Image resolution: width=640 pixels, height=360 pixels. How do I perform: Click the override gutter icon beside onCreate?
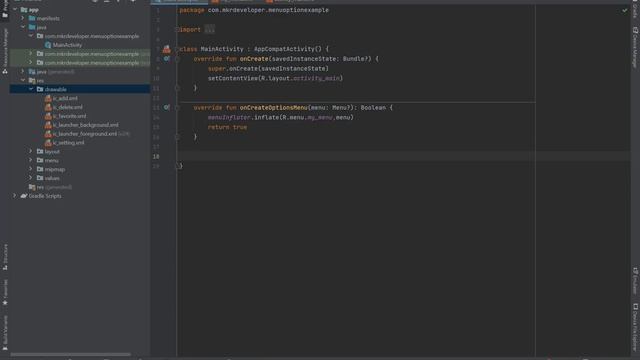point(167,59)
